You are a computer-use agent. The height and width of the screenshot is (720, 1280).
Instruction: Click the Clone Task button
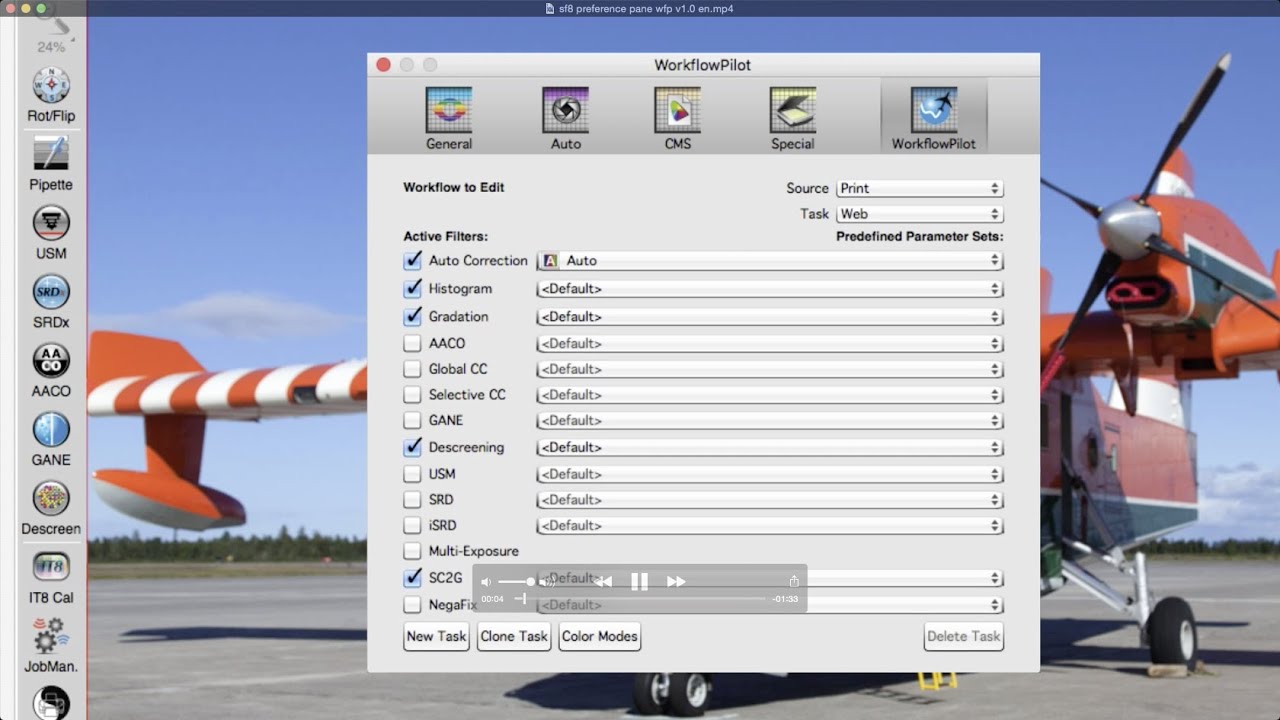pos(514,636)
